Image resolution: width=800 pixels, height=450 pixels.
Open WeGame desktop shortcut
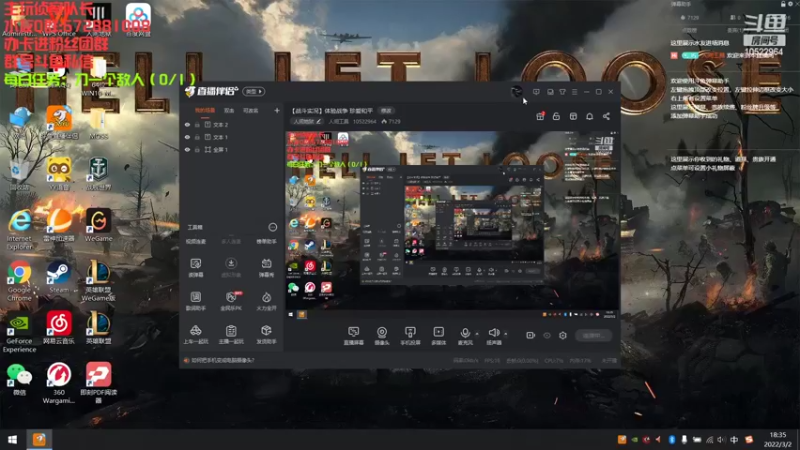98,225
